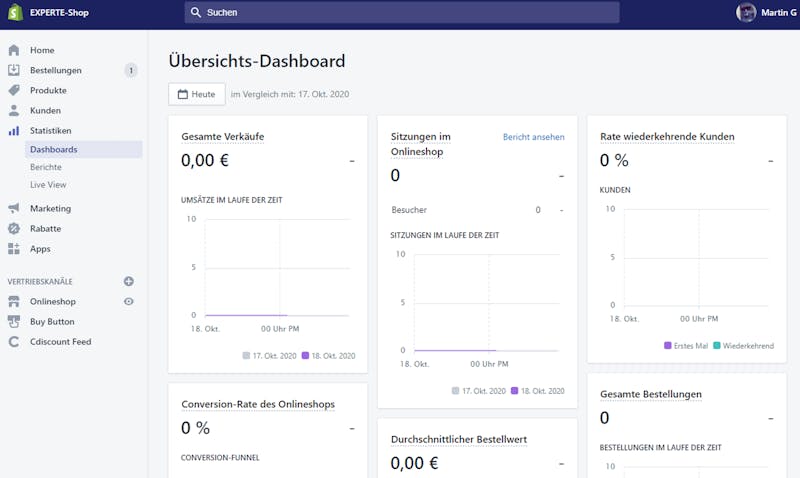Open Apps section

click(x=40, y=249)
